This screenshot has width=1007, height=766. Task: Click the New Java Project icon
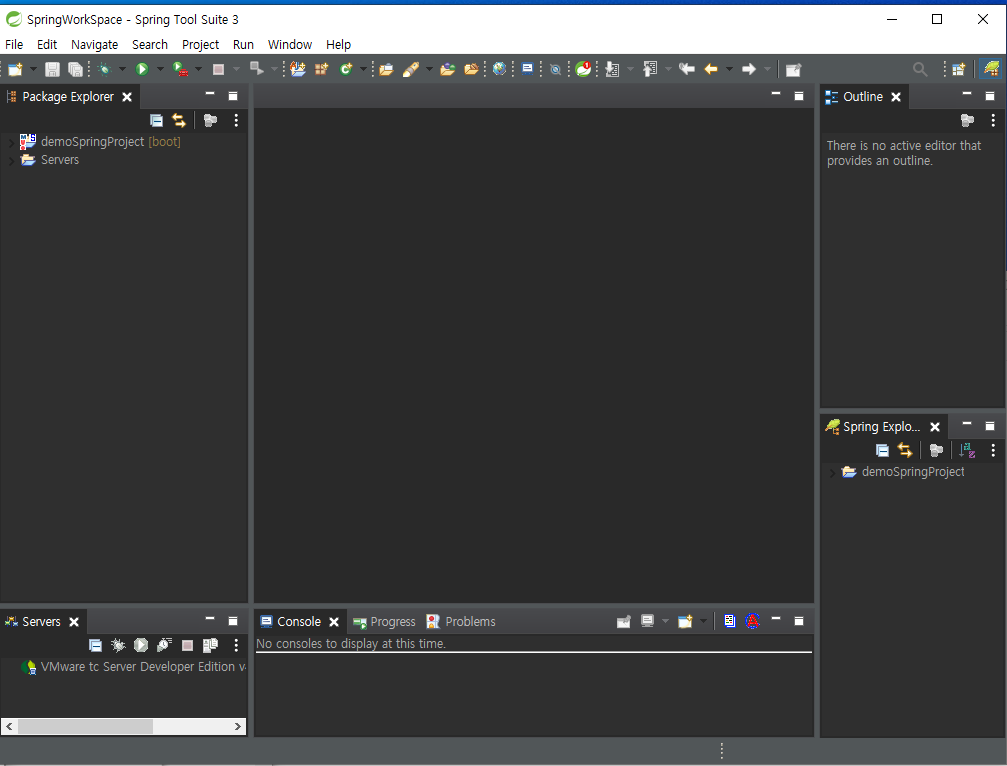tap(297, 69)
